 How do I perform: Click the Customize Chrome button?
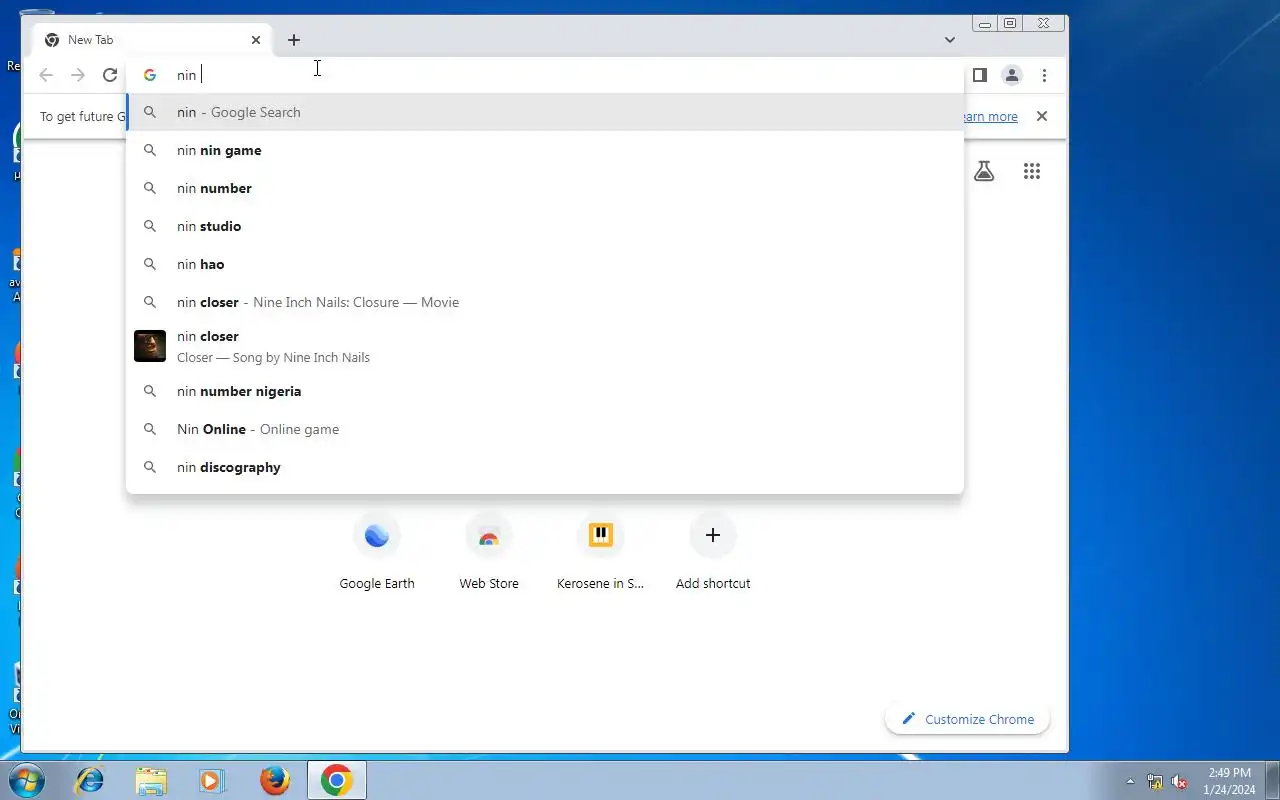967,719
